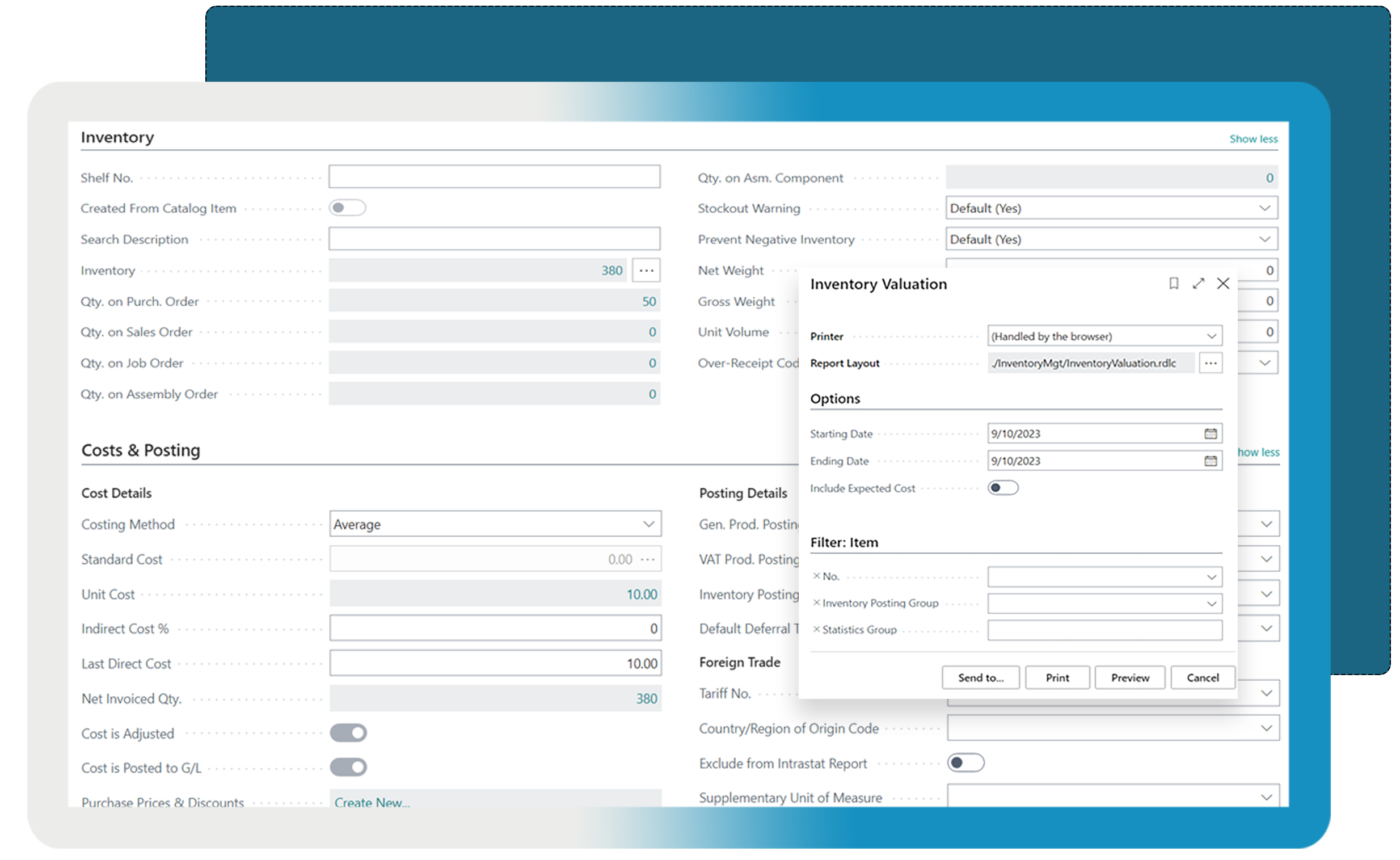Click Show less link in Inventory section
The image size is (1400, 860).
(x=1253, y=139)
